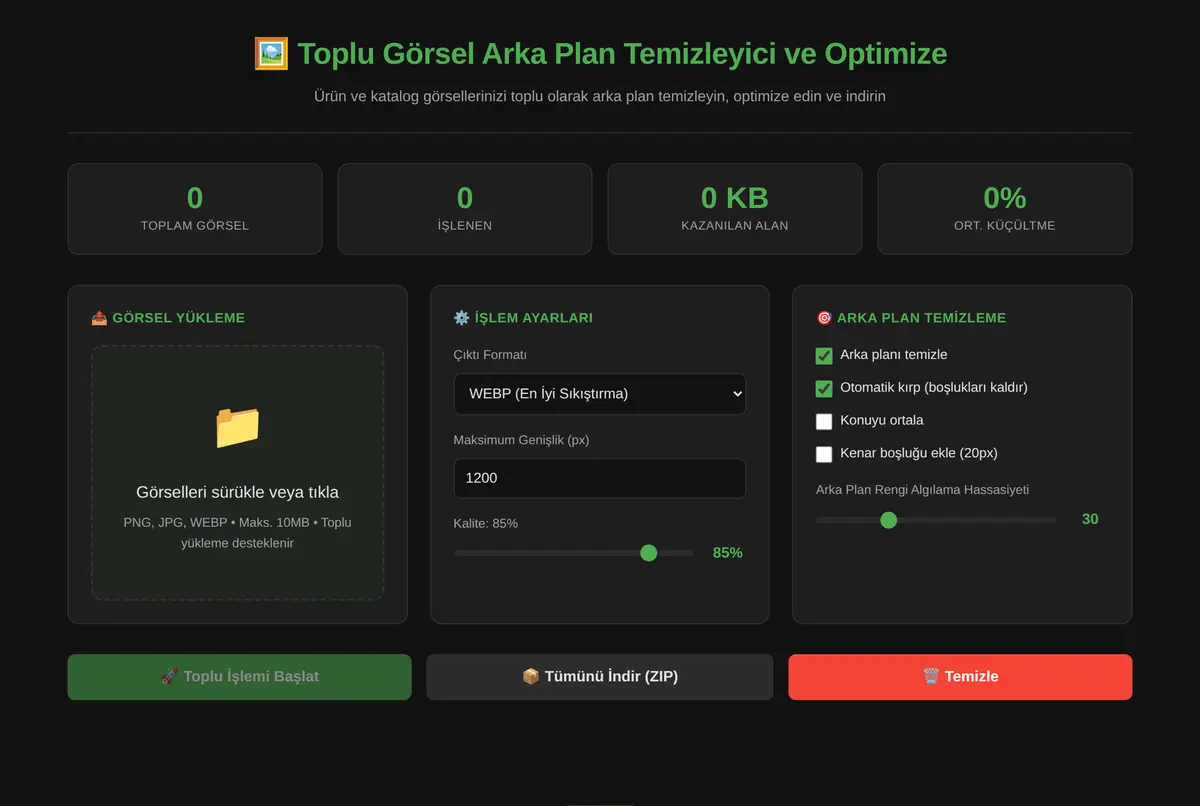The width and height of the screenshot is (1200, 806).
Task: Uncheck Arka planı temizle checkbox
Action: click(x=824, y=355)
